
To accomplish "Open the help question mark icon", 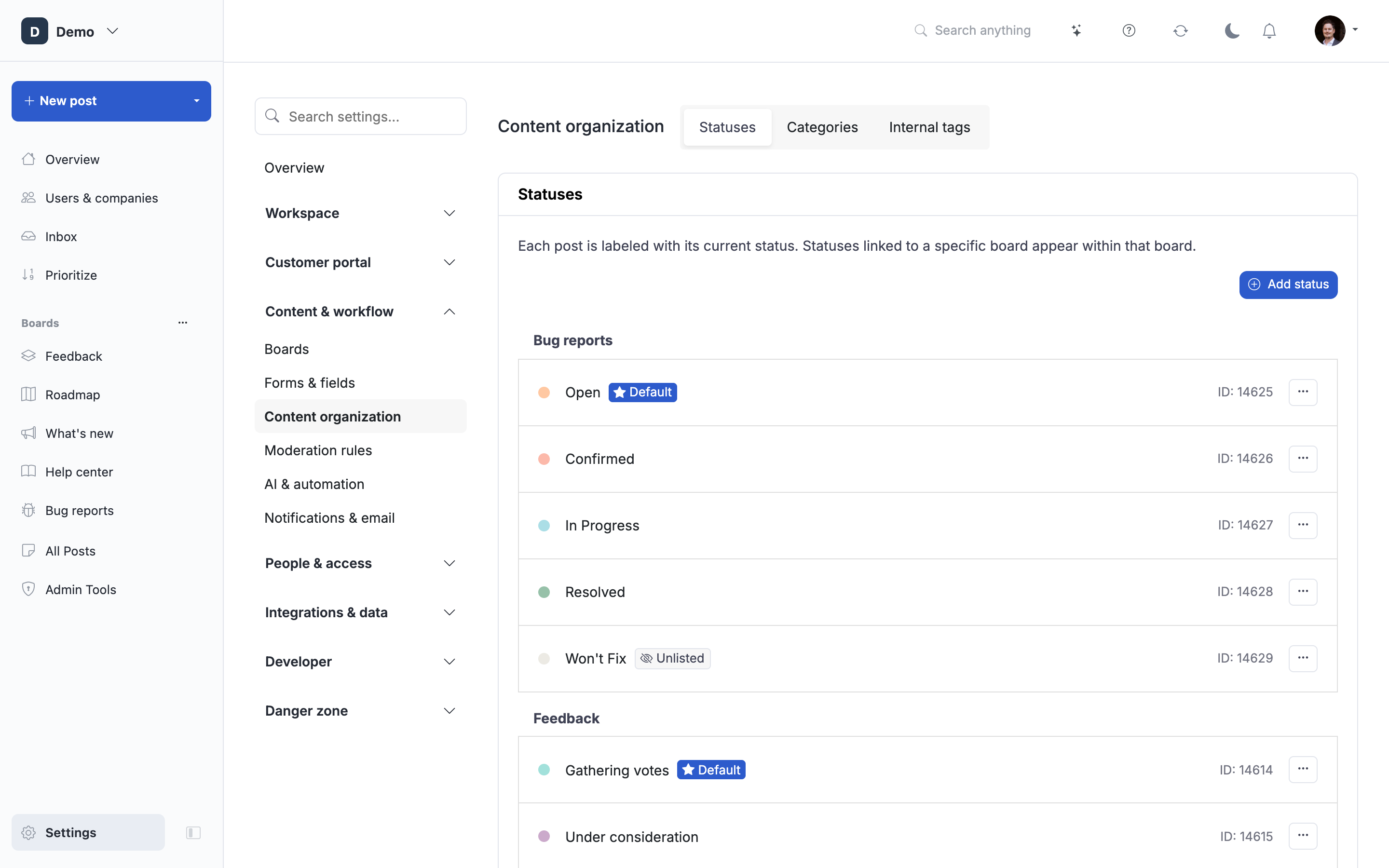I will [x=1129, y=30].
